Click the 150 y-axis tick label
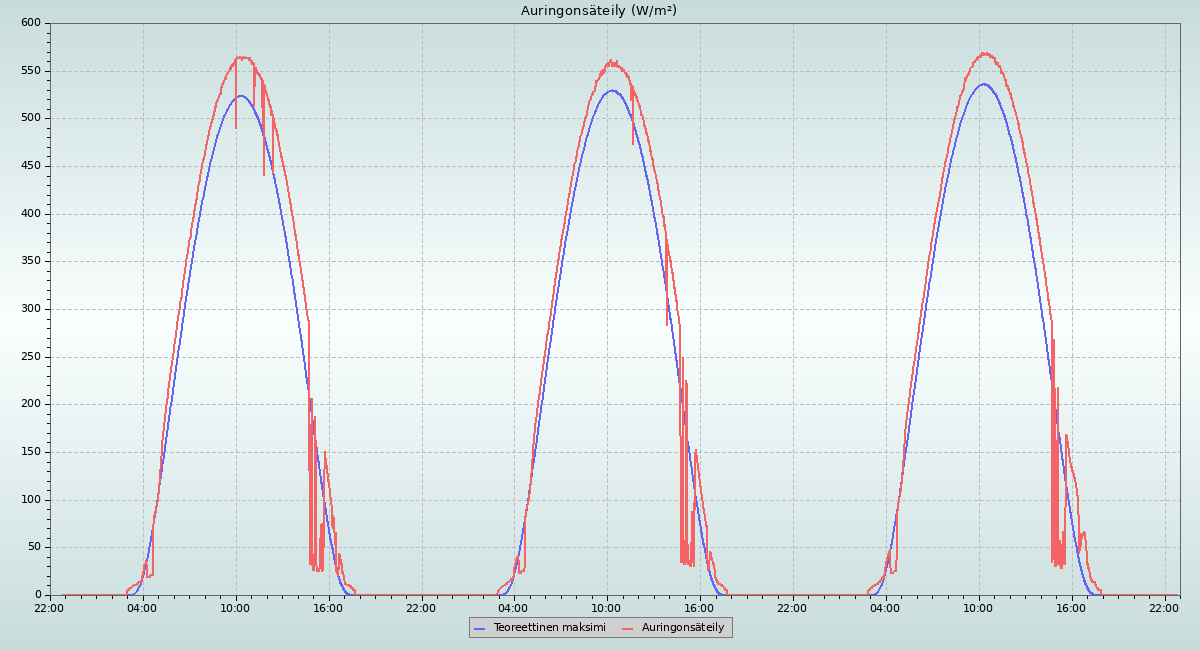 point(31,452)
